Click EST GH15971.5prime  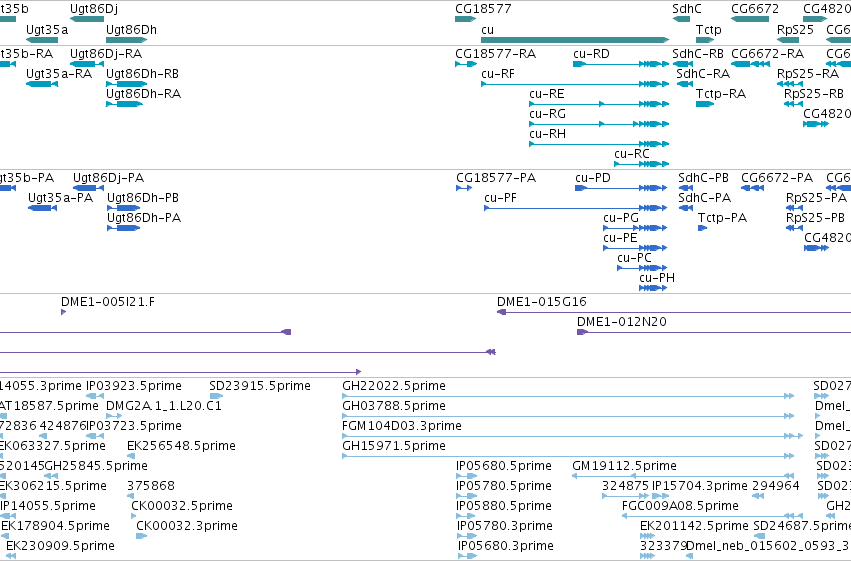[568, 456]
